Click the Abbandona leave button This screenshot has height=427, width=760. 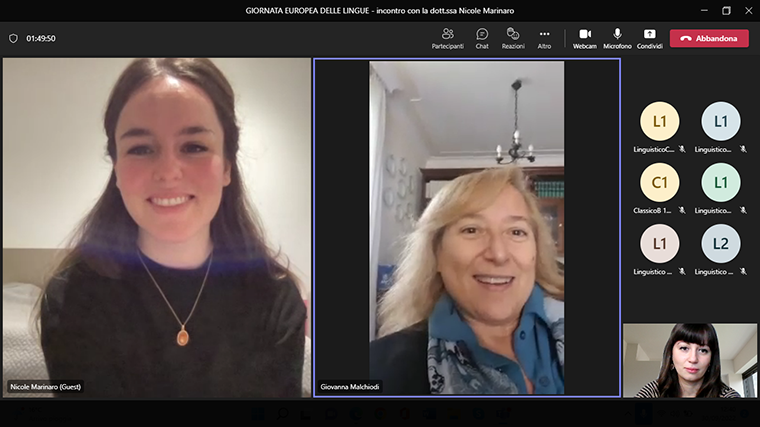(x=709, y=38)
